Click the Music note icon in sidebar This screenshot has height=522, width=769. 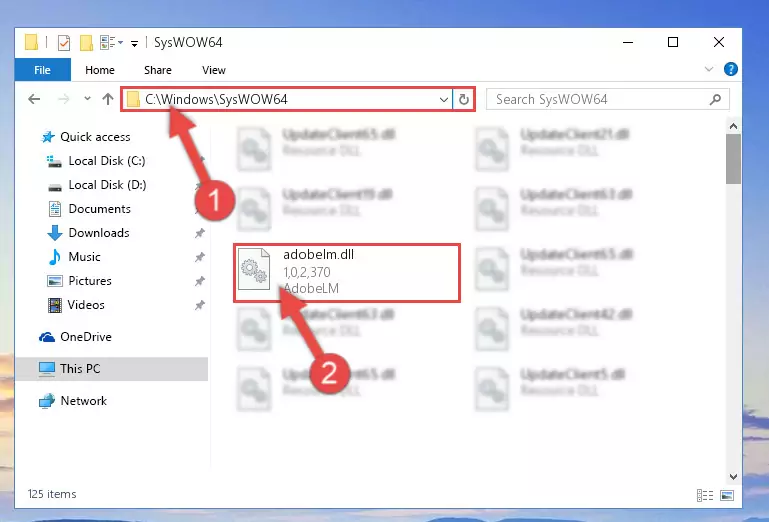click(54, 257)
